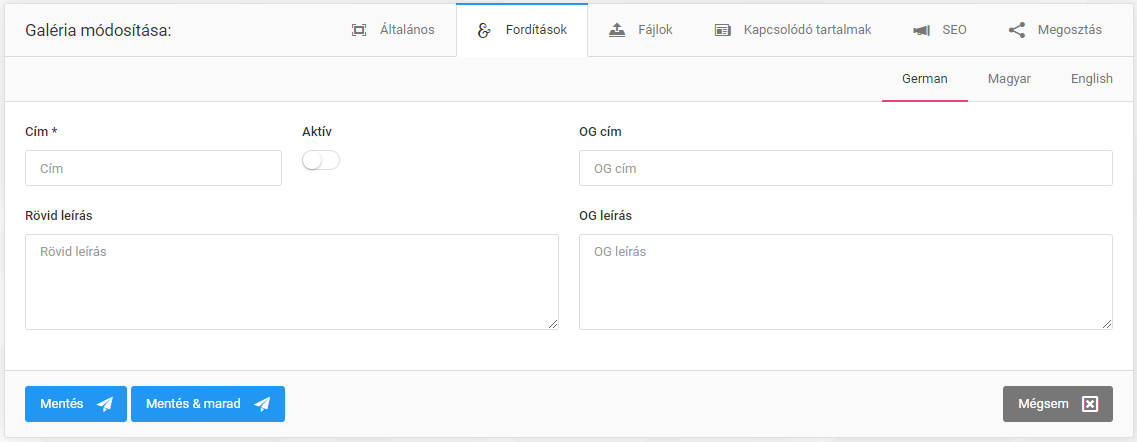The image size is (1137, 442).
Task: Click the OG leírás label
Action: (x=605, y=216)
